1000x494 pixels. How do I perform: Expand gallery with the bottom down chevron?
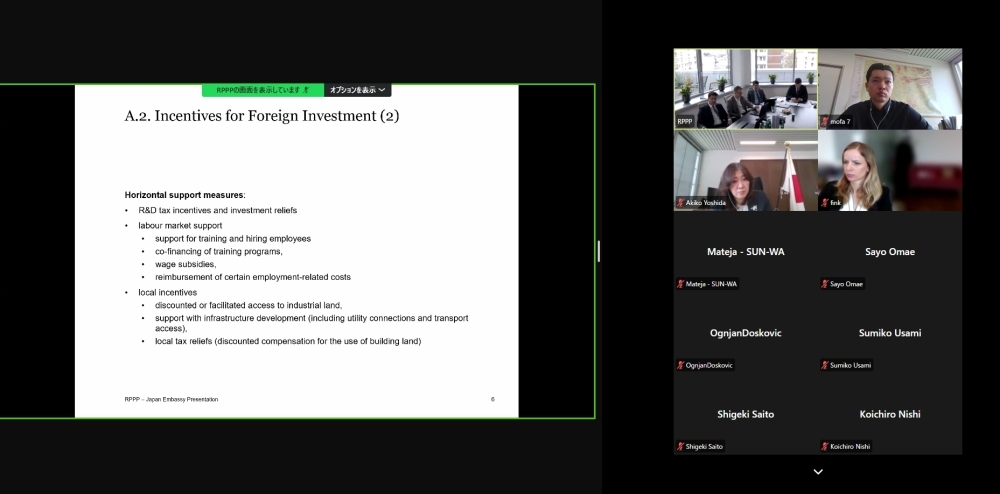(818, 472)
